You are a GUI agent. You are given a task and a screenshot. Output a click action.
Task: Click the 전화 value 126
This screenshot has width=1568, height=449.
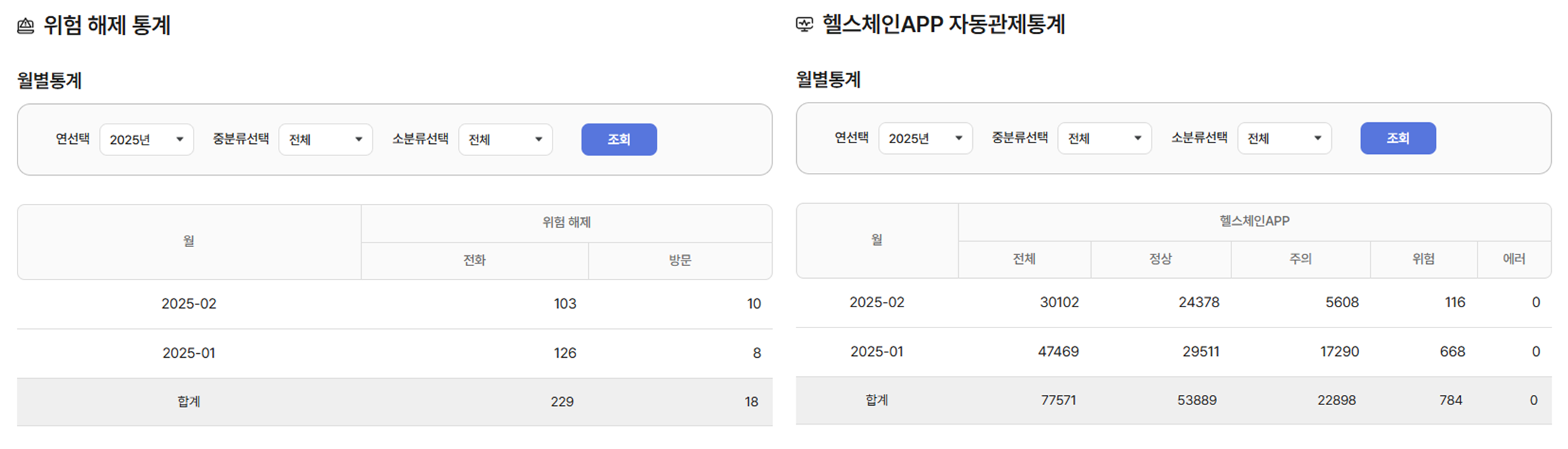565,353
